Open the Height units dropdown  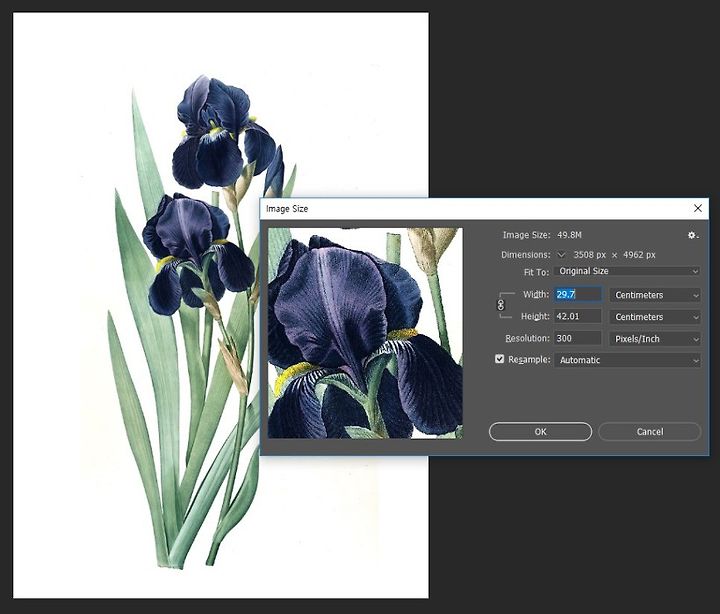[655, 317]
